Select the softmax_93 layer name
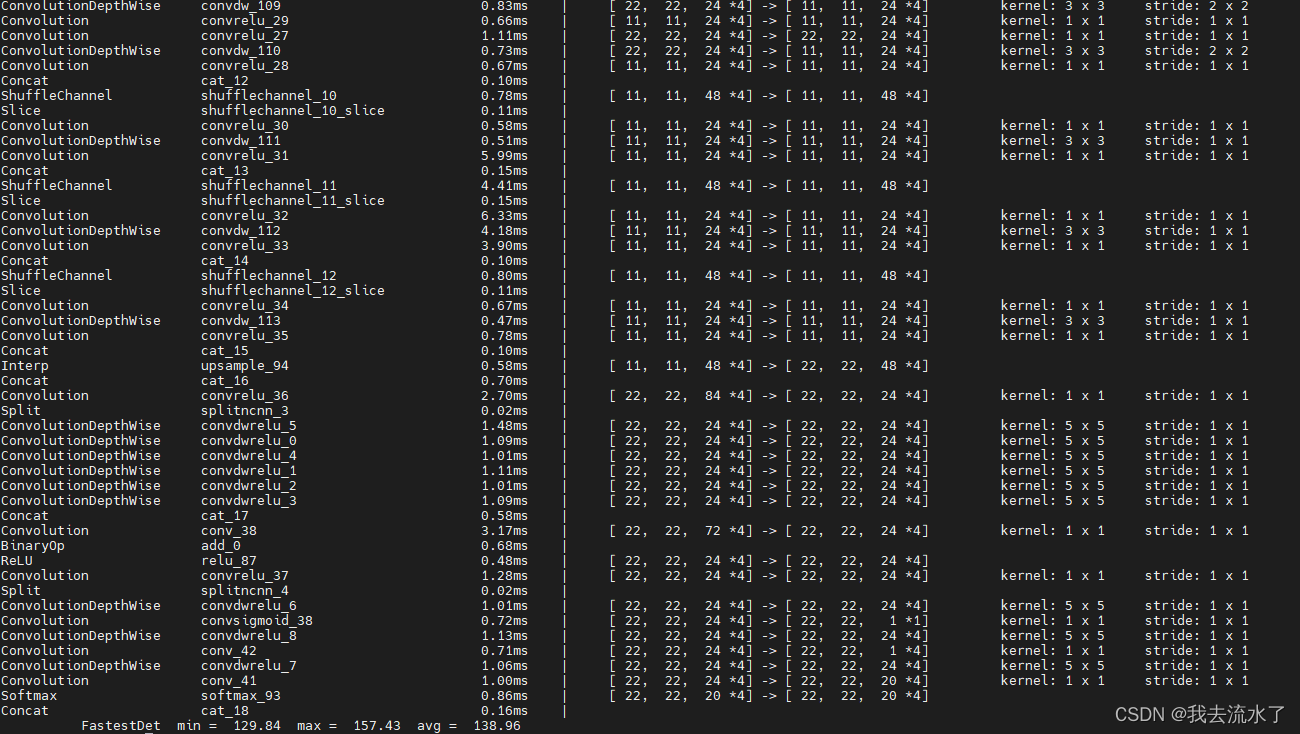This screenshot has height=734, width=1300. [241, 696]
